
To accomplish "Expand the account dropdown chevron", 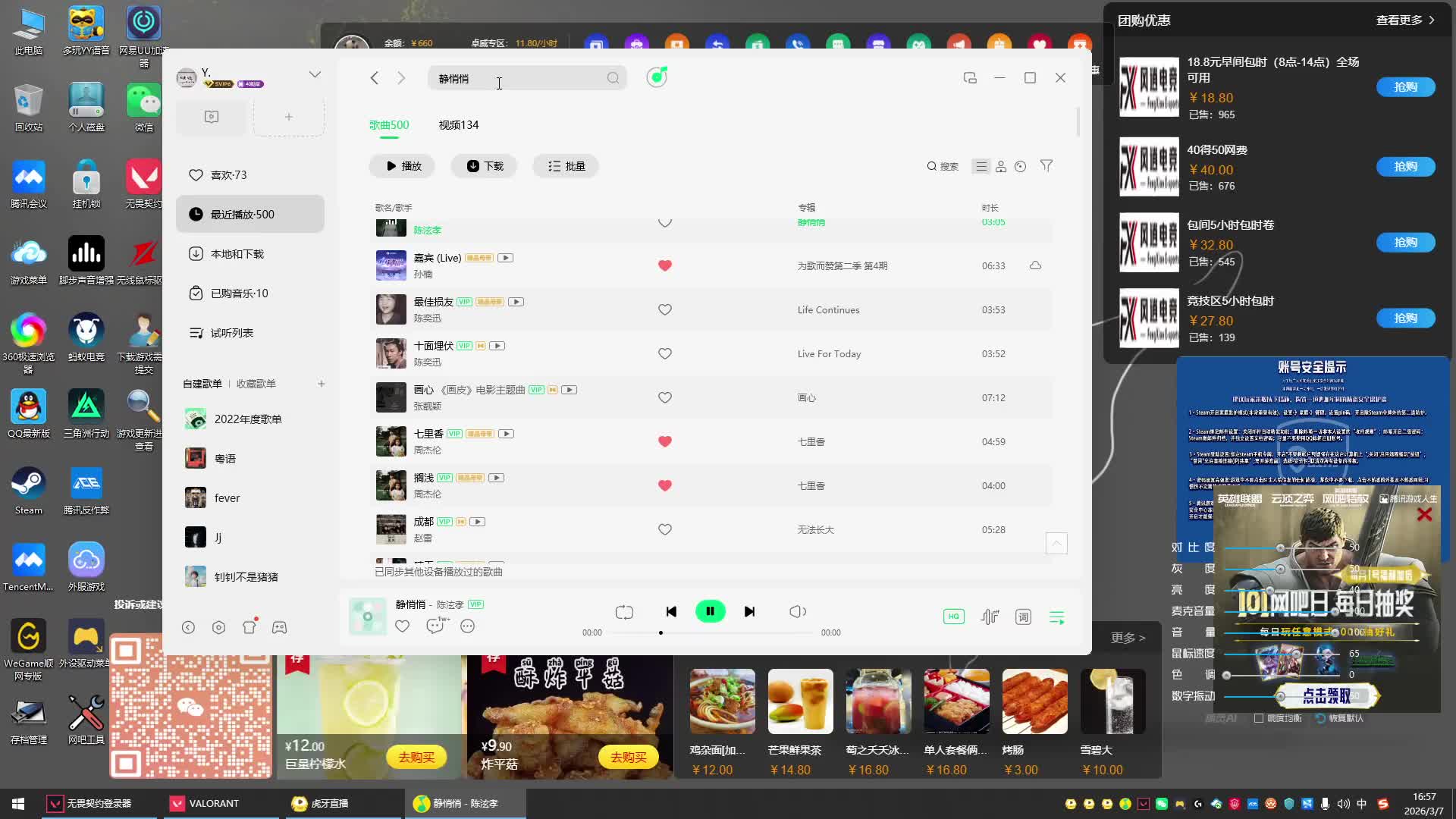I will coord(315,74).
